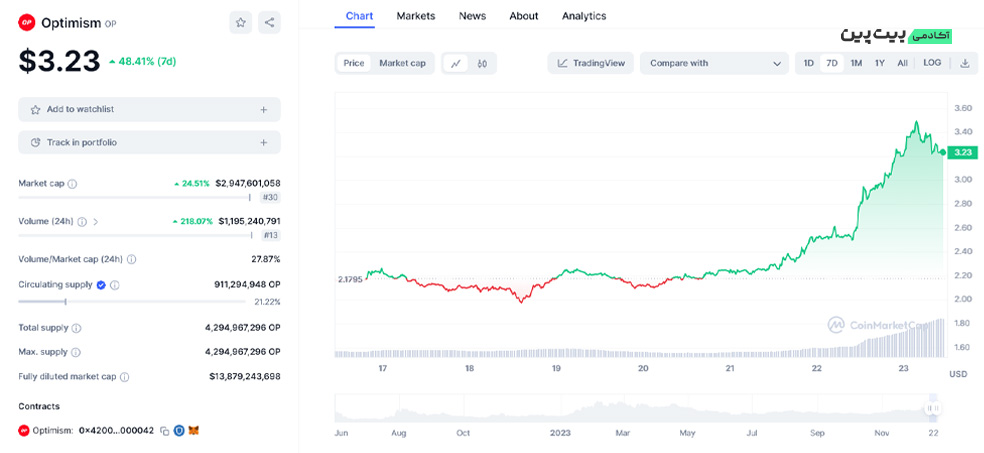Select the candlestick chart icon
This screenshot has height=453, width=984.
click(x=482, y=63)
